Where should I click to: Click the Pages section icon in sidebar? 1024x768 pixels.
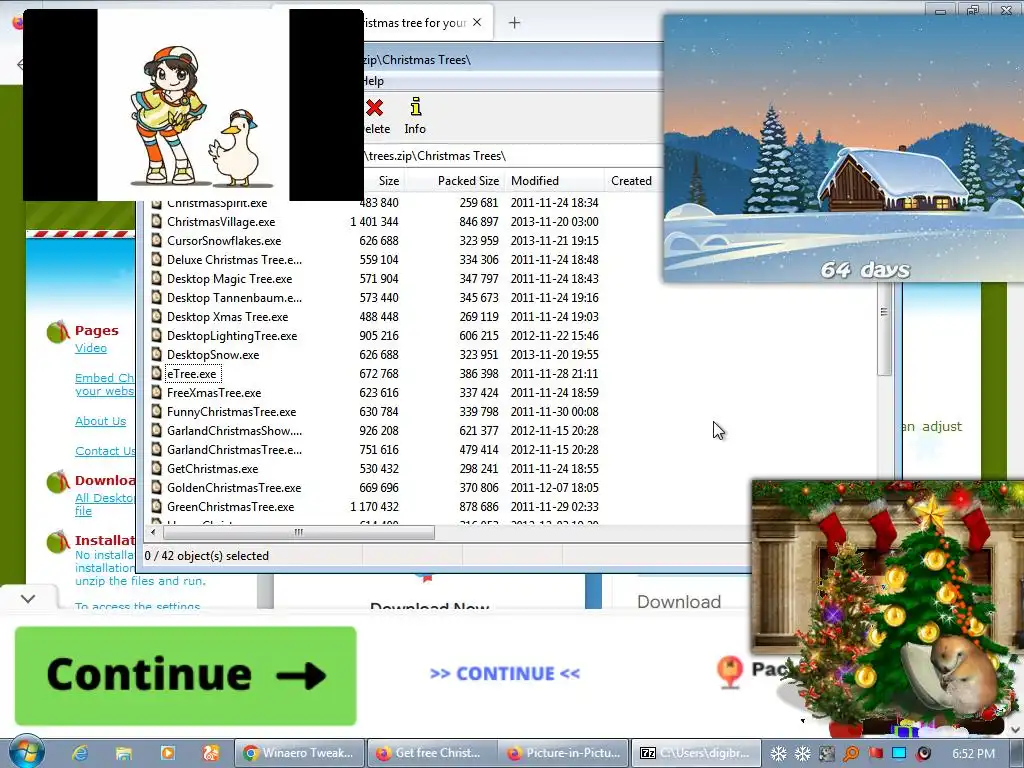58,332
